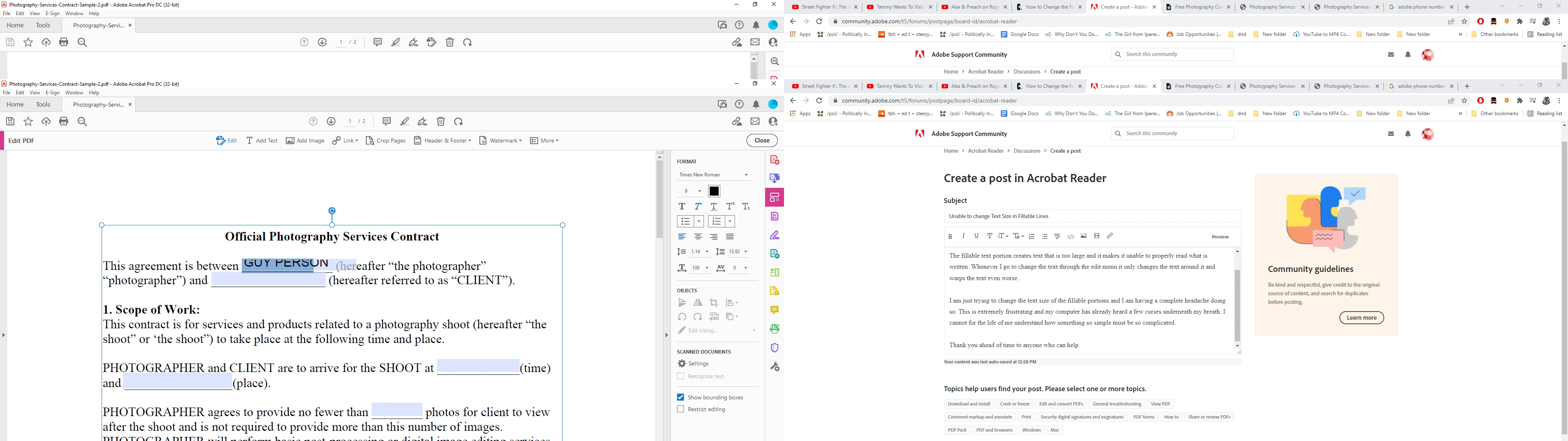Toggle italic text formatting in Format panel

[x=697, y=207]
